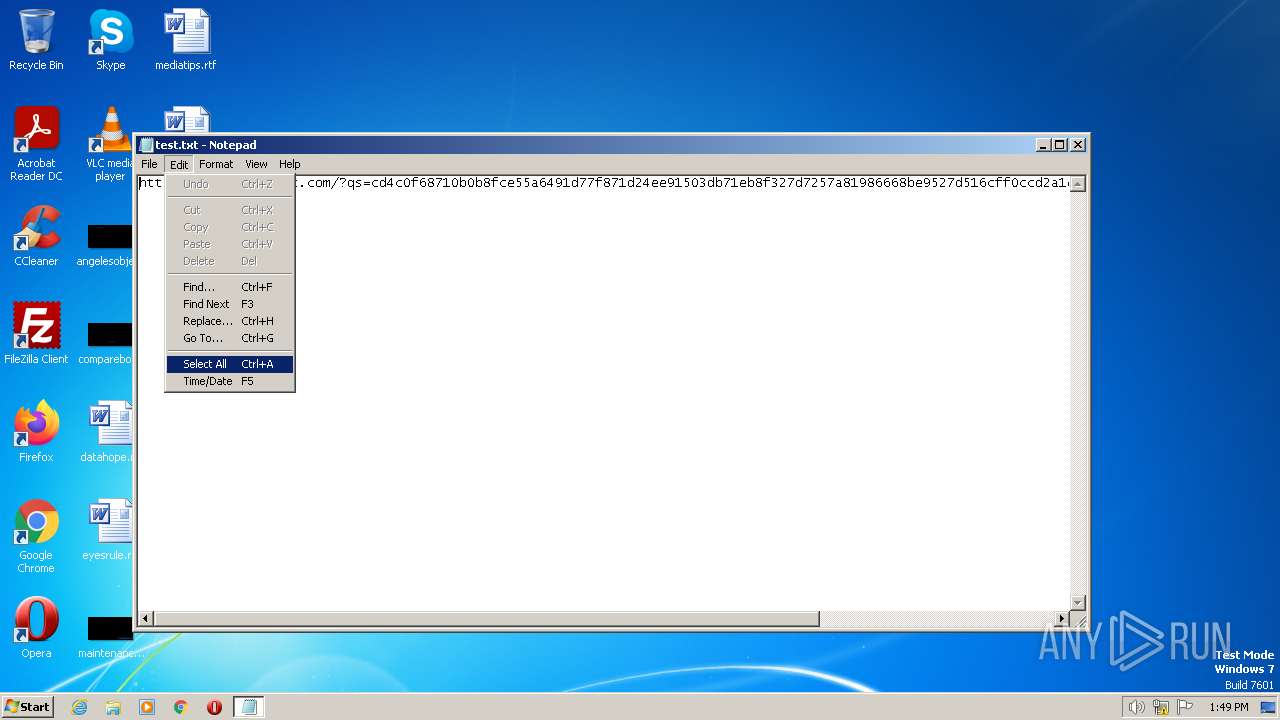The image size is (1280, 720).
Task: Click the grayed Paste menu entry
Action: pyautogui.click(x=230, y=244)
